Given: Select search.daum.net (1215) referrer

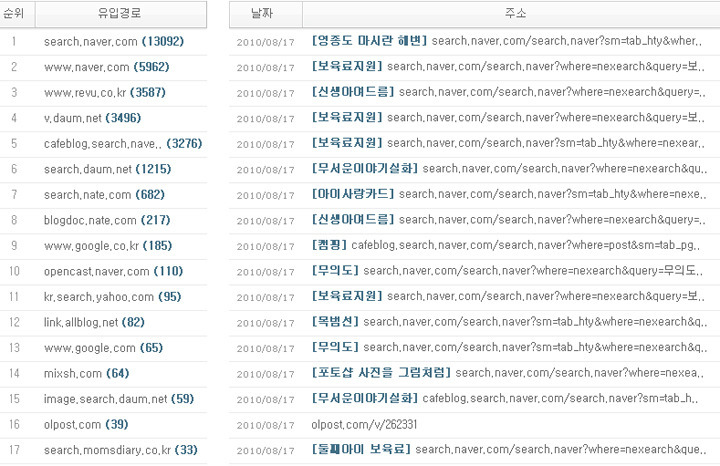Looking at the screenshot, I should point(107,169).
